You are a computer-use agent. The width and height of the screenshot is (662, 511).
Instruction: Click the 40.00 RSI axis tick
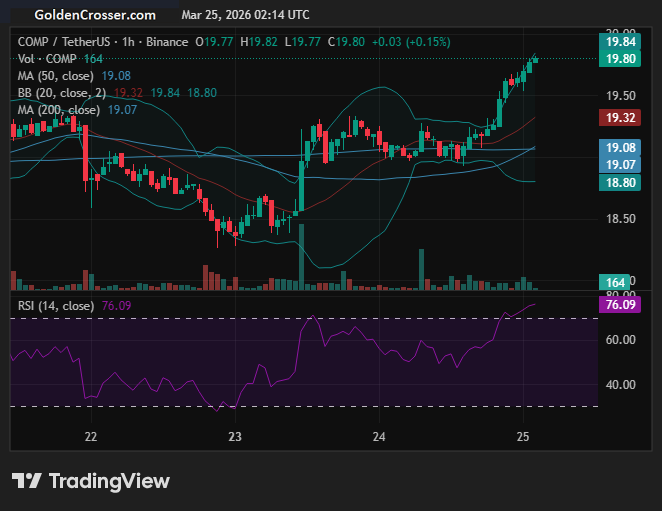pyautogui.click(x=621, y=385)
